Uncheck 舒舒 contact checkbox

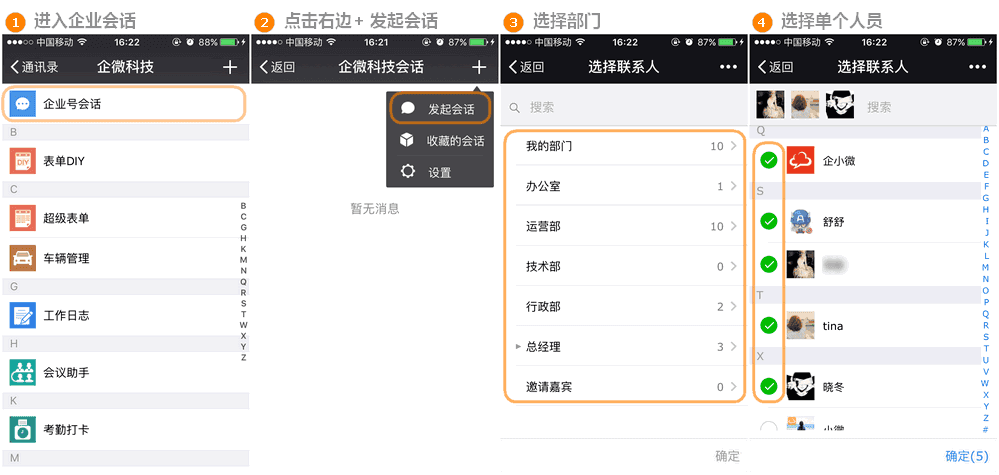[769, 222]
